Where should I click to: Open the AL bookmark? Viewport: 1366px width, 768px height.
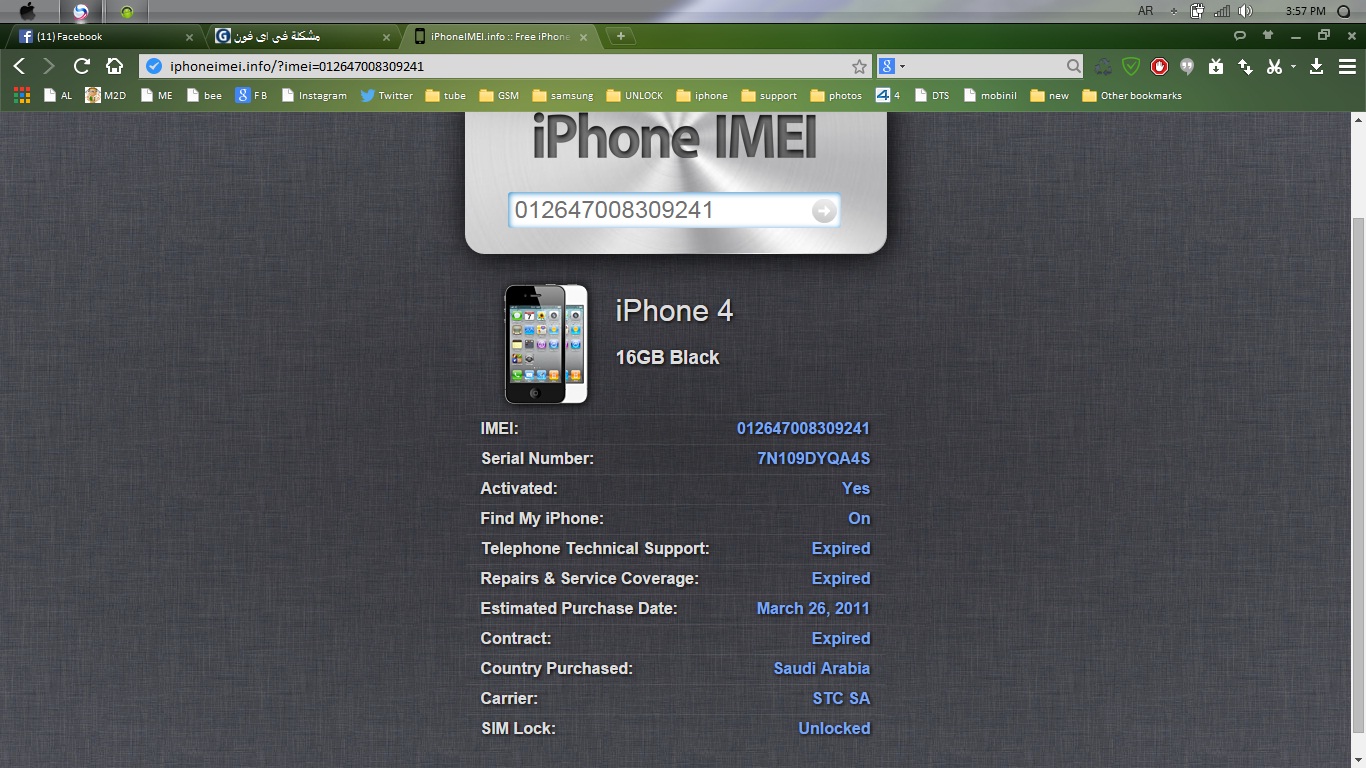pos(58,95)
